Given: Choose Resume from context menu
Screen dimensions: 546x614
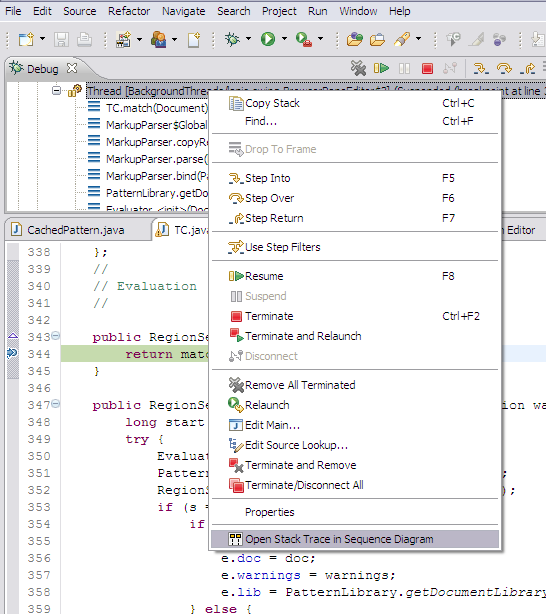Looking at the screenshot, I should 355,276.
